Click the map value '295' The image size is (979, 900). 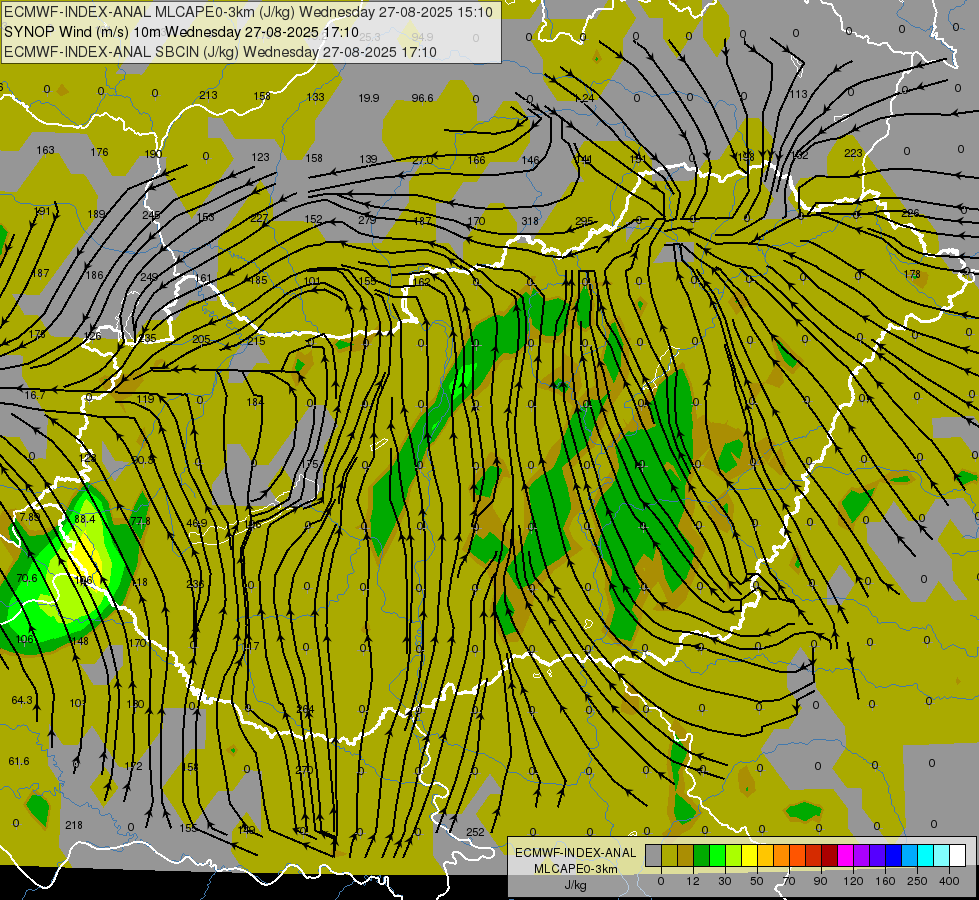(584, 221)
